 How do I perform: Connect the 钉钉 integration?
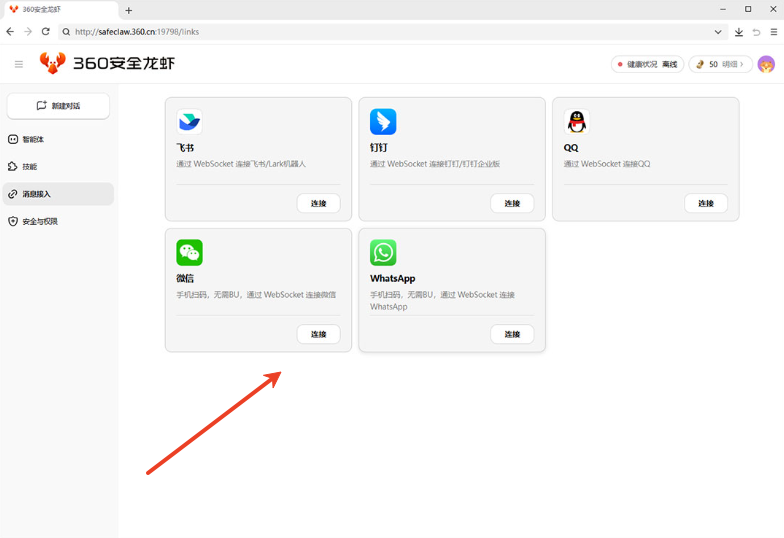tap(512, 203)
